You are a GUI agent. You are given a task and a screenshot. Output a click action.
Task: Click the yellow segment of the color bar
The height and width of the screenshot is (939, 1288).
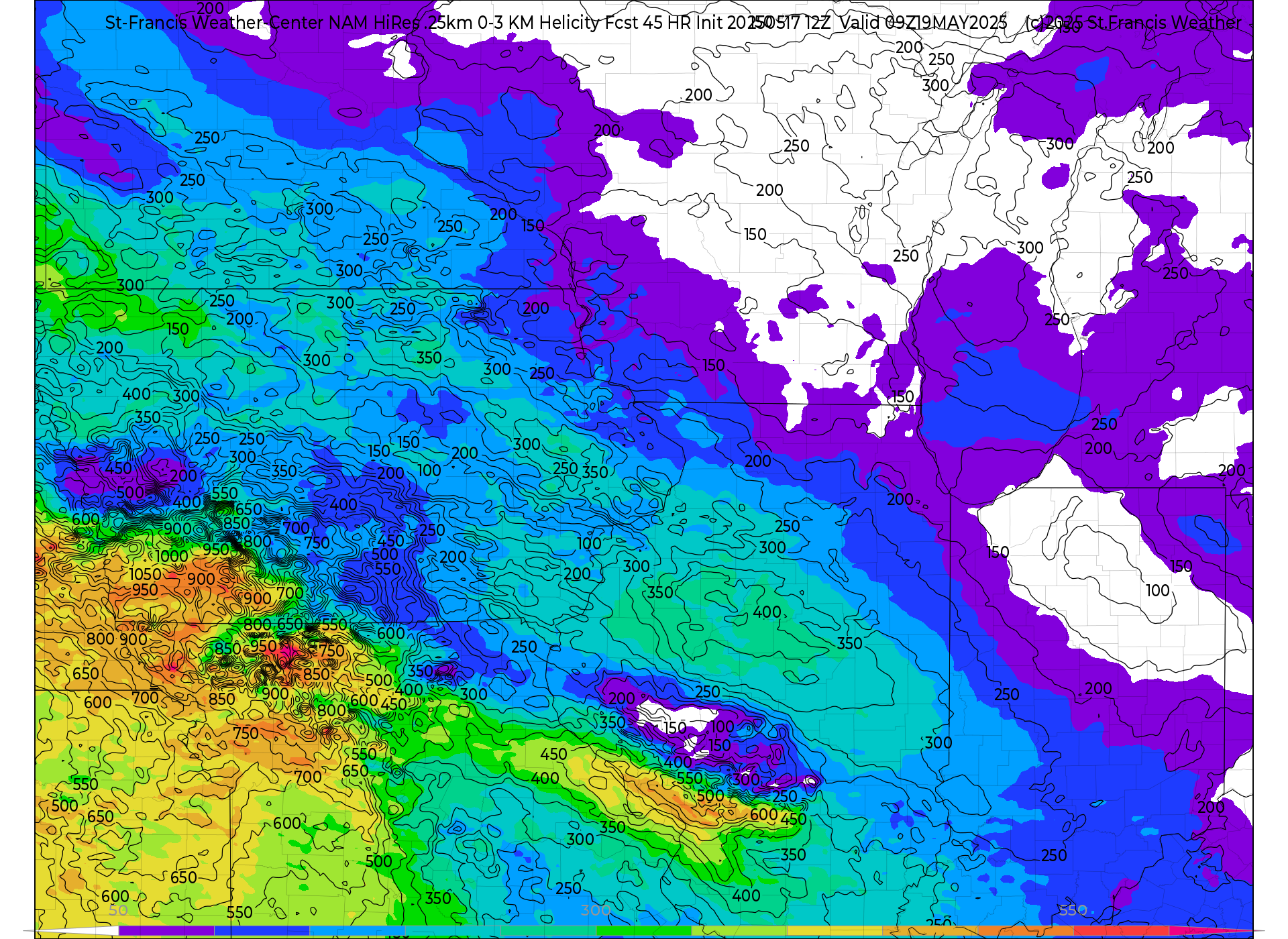834,931
